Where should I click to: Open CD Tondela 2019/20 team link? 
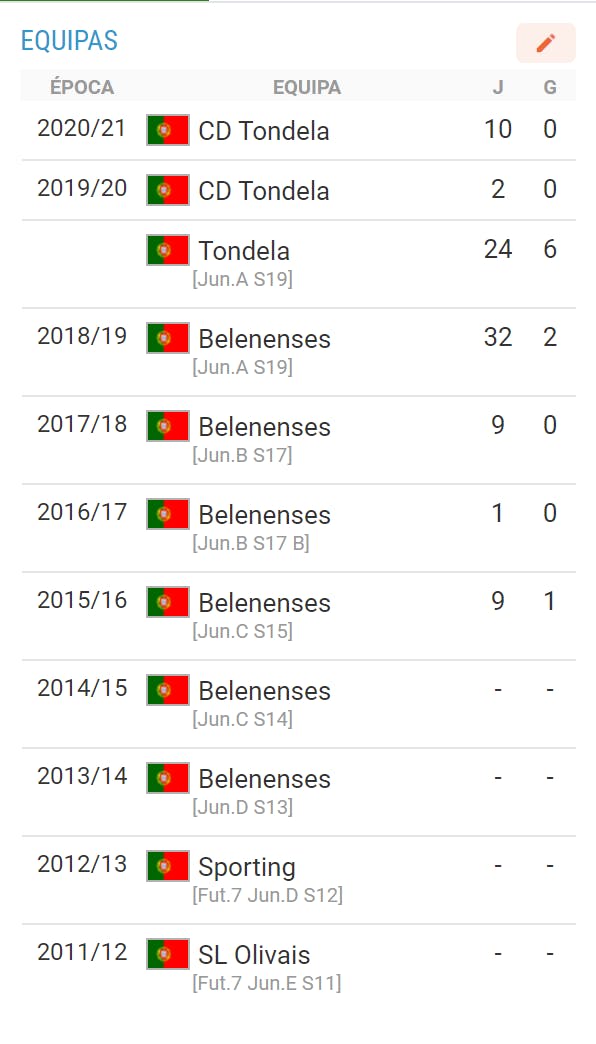point(264,190)
